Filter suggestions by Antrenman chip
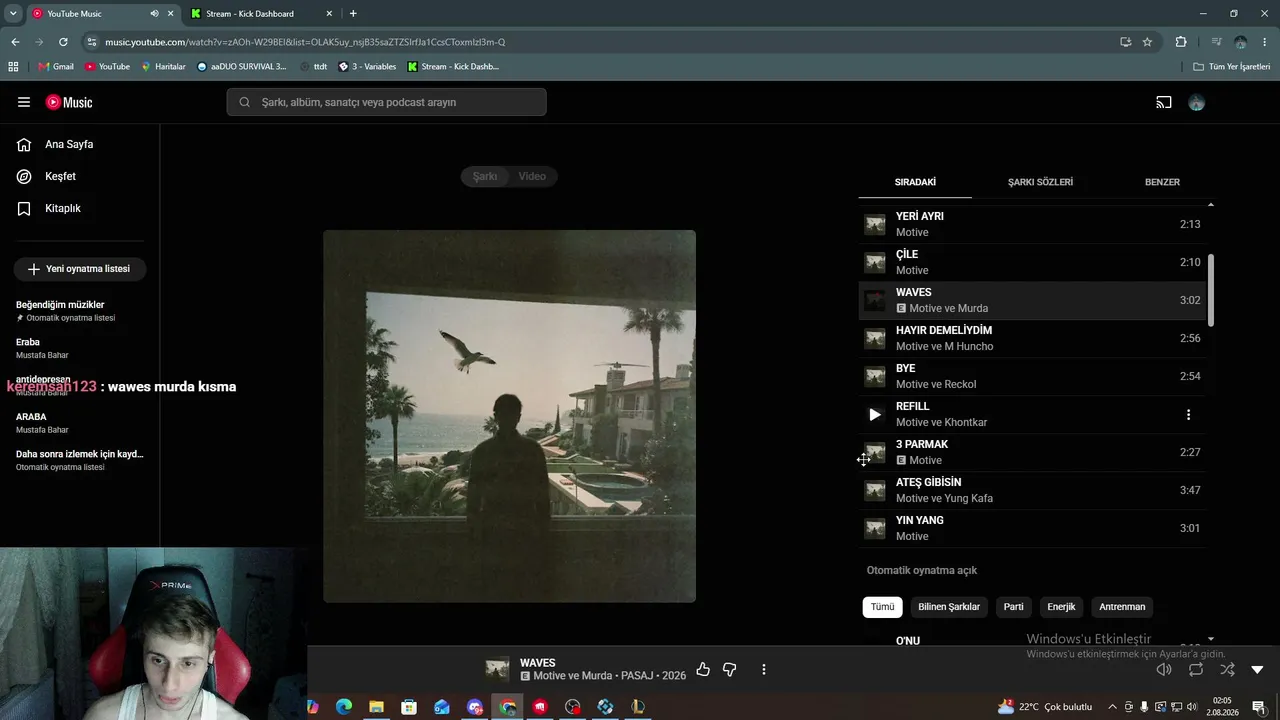The height and width of the screenshot is (720, 1280). [1122, 607]
